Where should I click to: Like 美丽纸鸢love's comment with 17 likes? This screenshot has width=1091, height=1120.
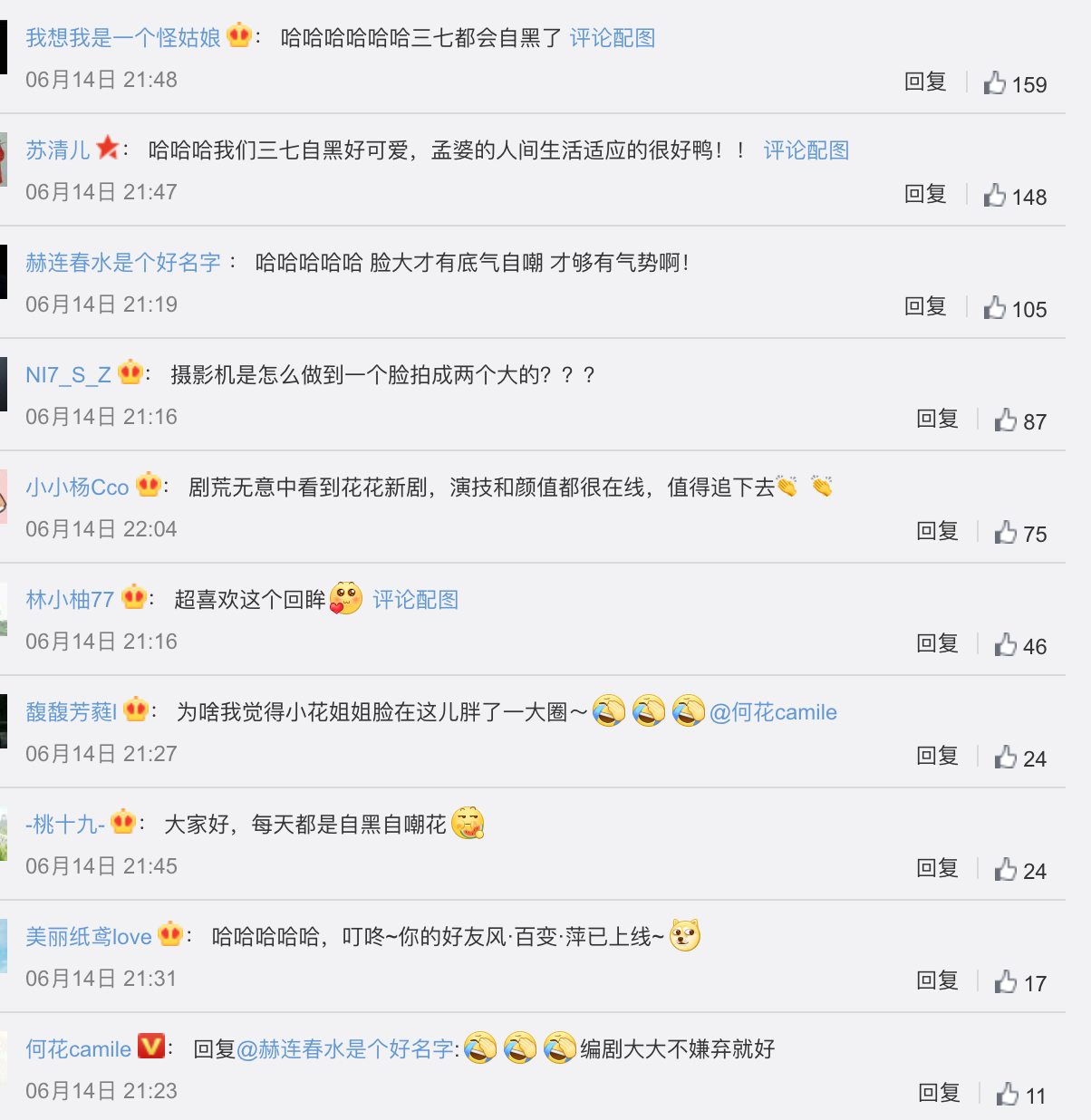point(1006,981)
